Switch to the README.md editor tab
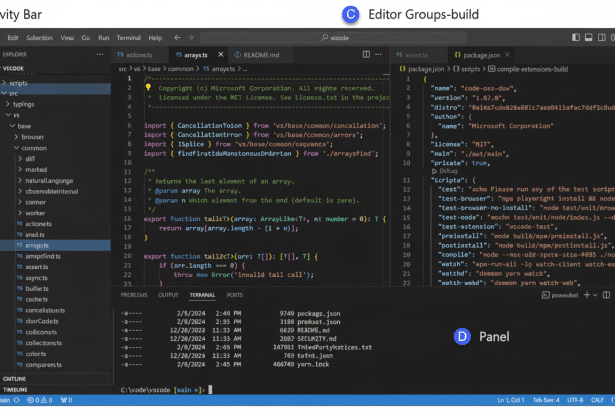 [260, 55]
